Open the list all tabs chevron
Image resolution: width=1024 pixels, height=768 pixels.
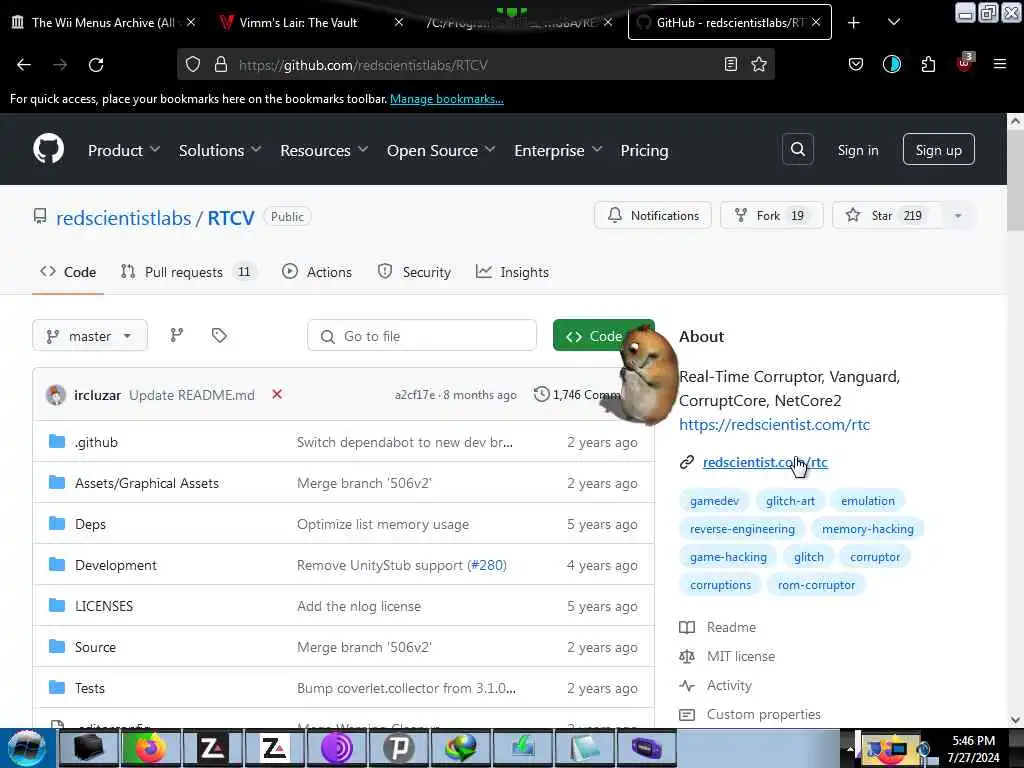pyautogui.click(x=894, y=22)
